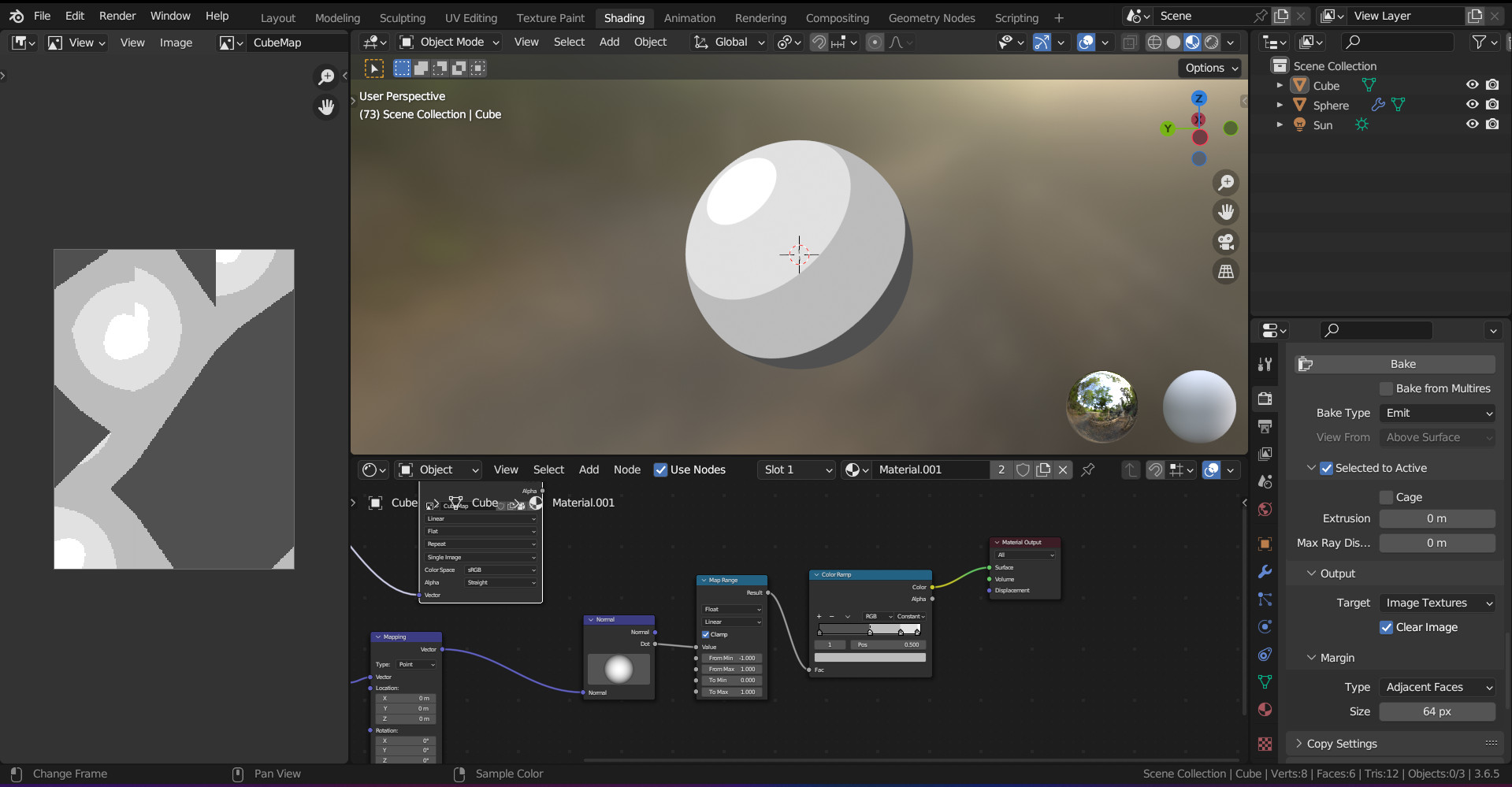Screen dimensions: 1512x787
Task: Click the Material.001 name field
Action: click(x=930, y=470)
